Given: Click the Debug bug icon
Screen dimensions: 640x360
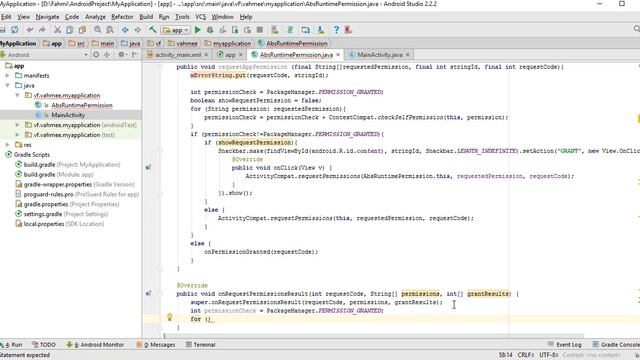Looking at the screenshot, I should pyautogui.click(x=210, y=30).
